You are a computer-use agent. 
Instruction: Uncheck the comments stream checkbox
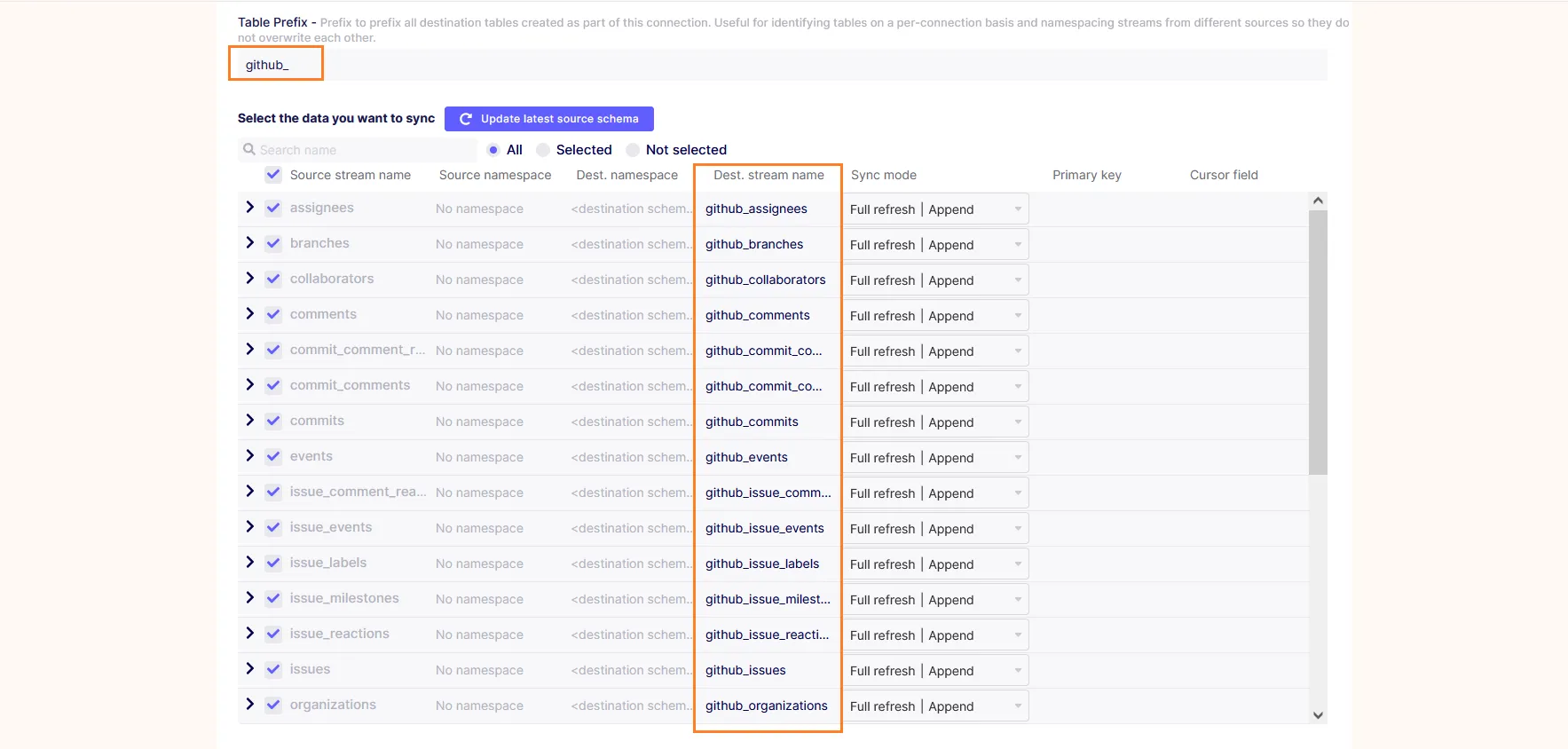273,314
